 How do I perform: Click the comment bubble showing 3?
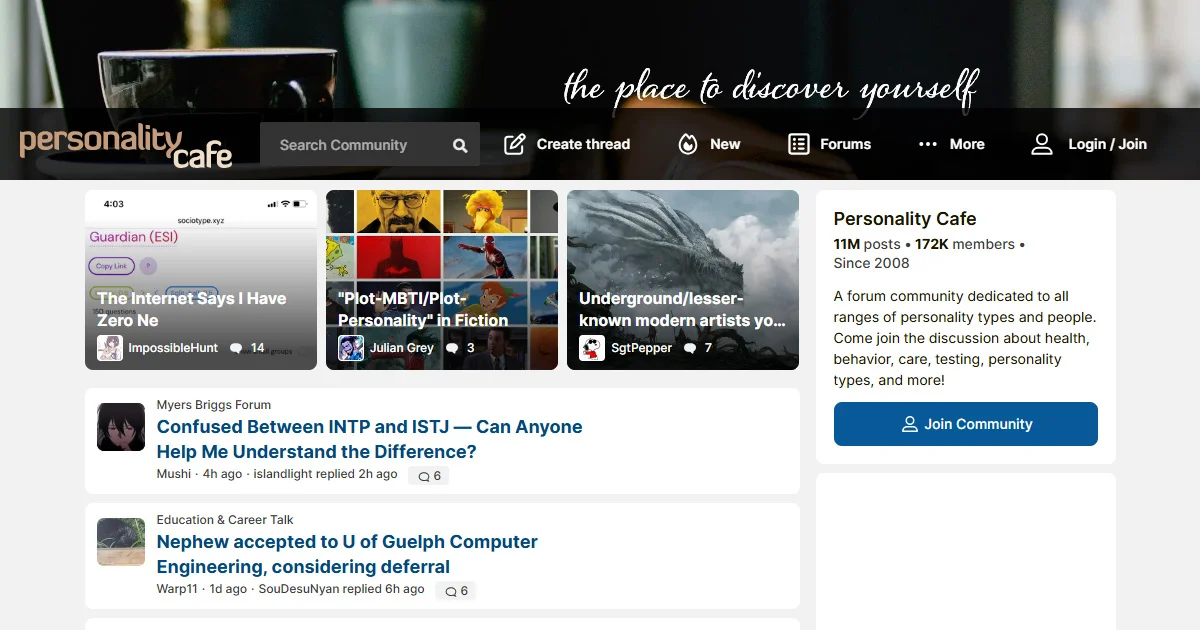pos(452,348)
